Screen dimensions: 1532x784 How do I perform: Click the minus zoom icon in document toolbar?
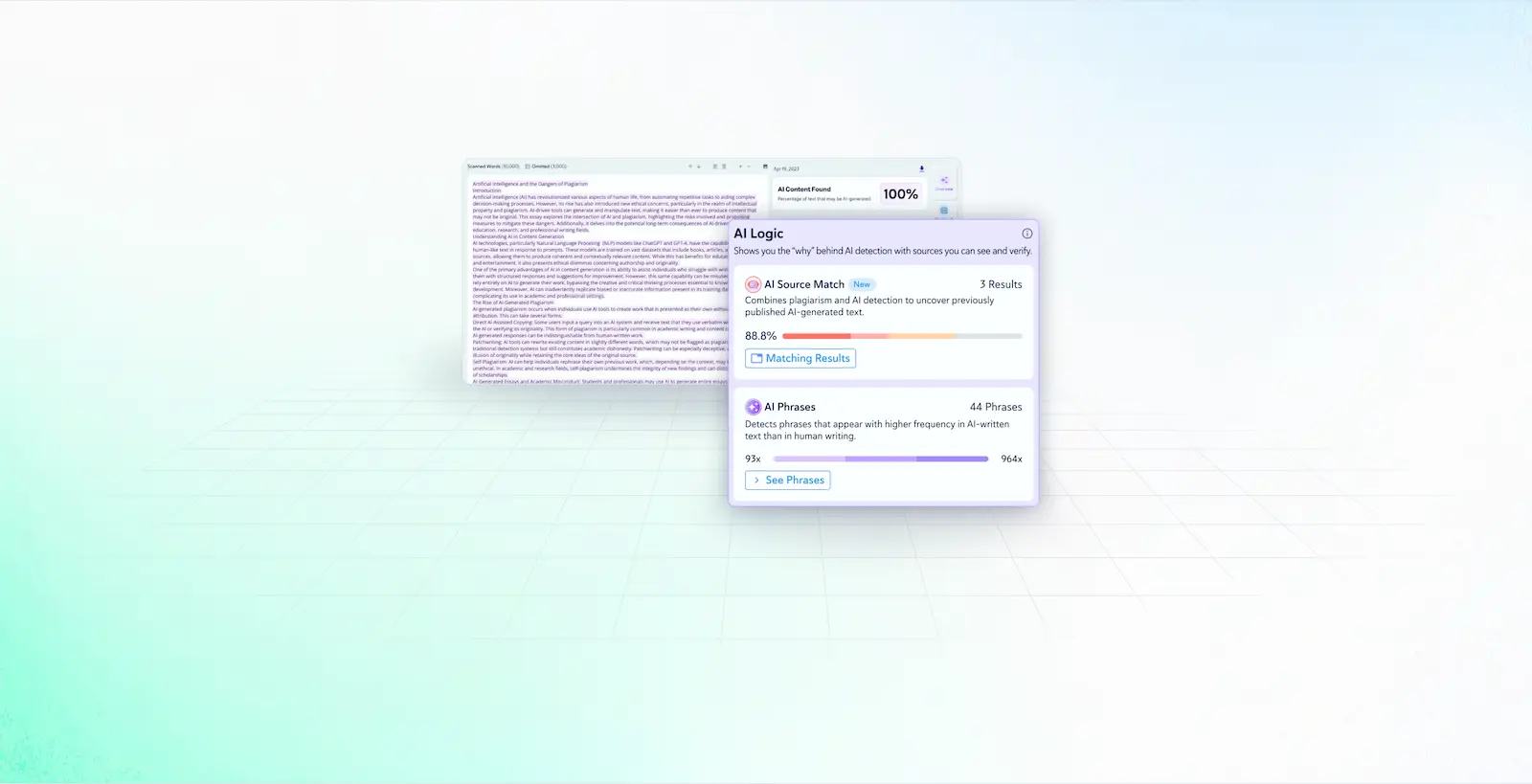click(x=749, y=167)
